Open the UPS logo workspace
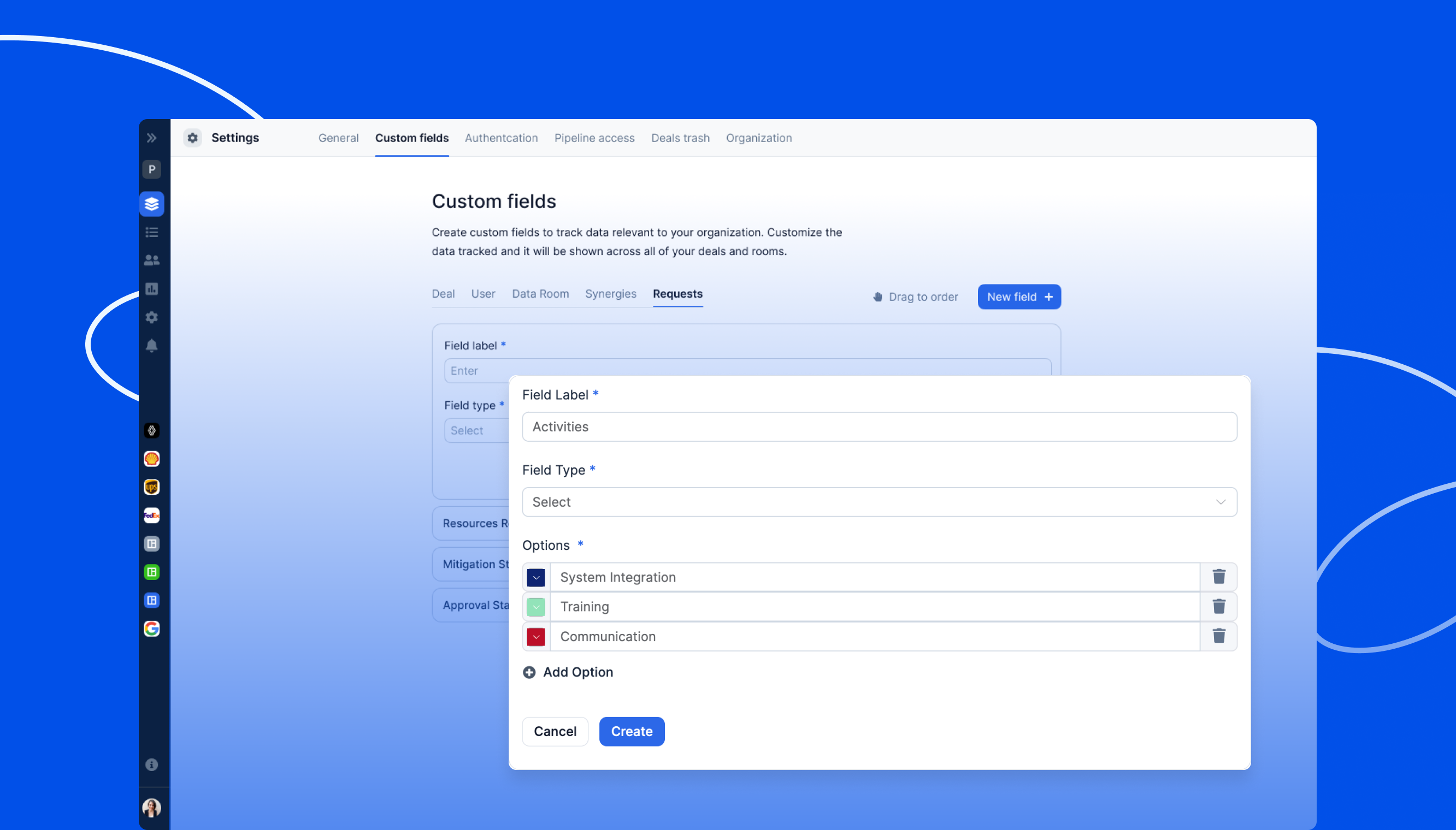 pyautogui.click(x=152, y=488)
